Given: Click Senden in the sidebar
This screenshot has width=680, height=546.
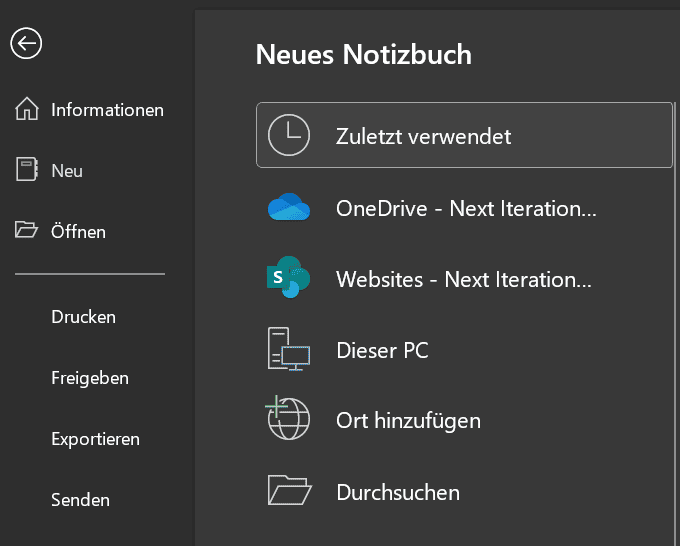Looking at the screenshot, I should (80, 500).
